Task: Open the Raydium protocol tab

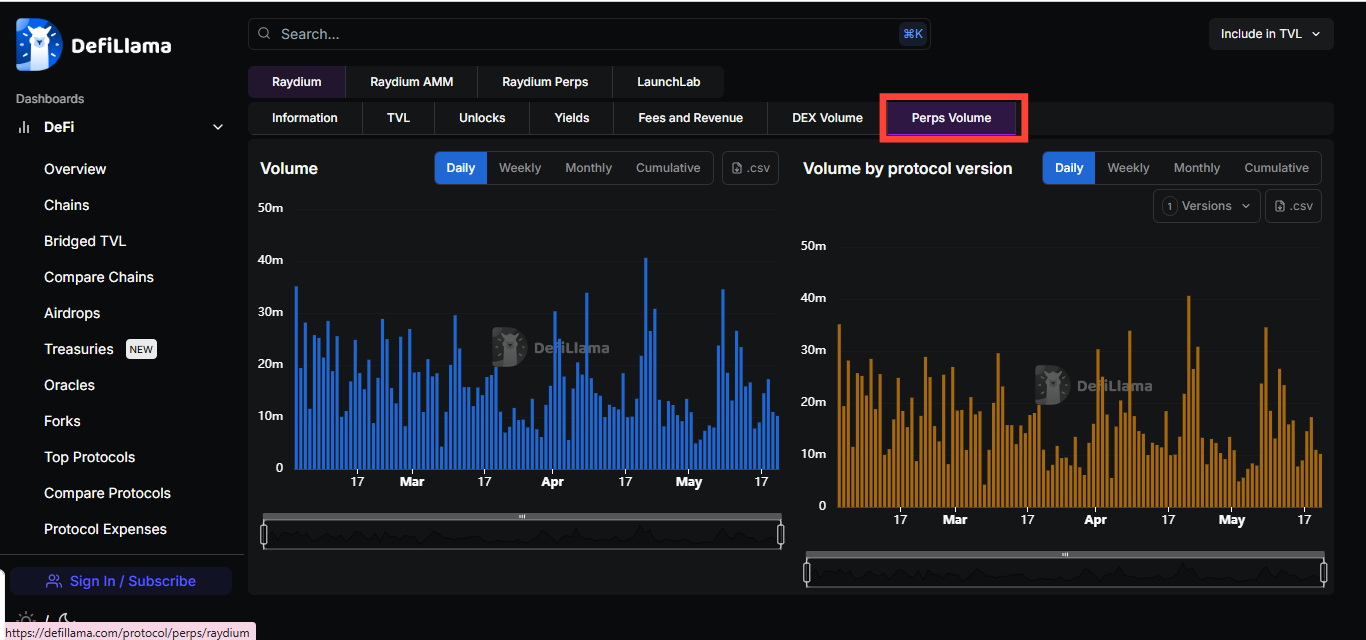Action: [x=297, y=82]
